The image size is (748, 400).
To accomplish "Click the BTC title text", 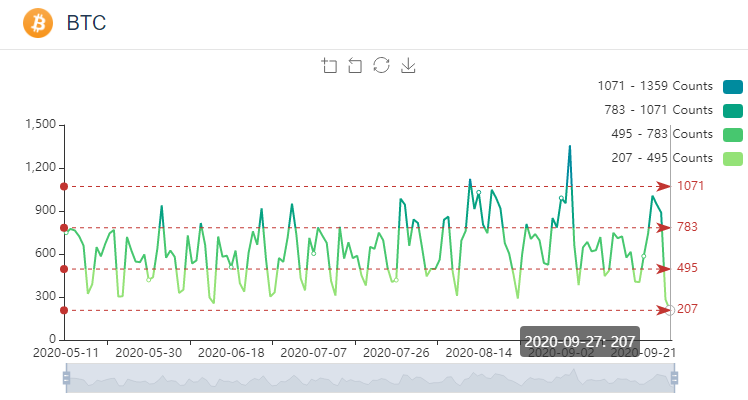I will [86, 23].
